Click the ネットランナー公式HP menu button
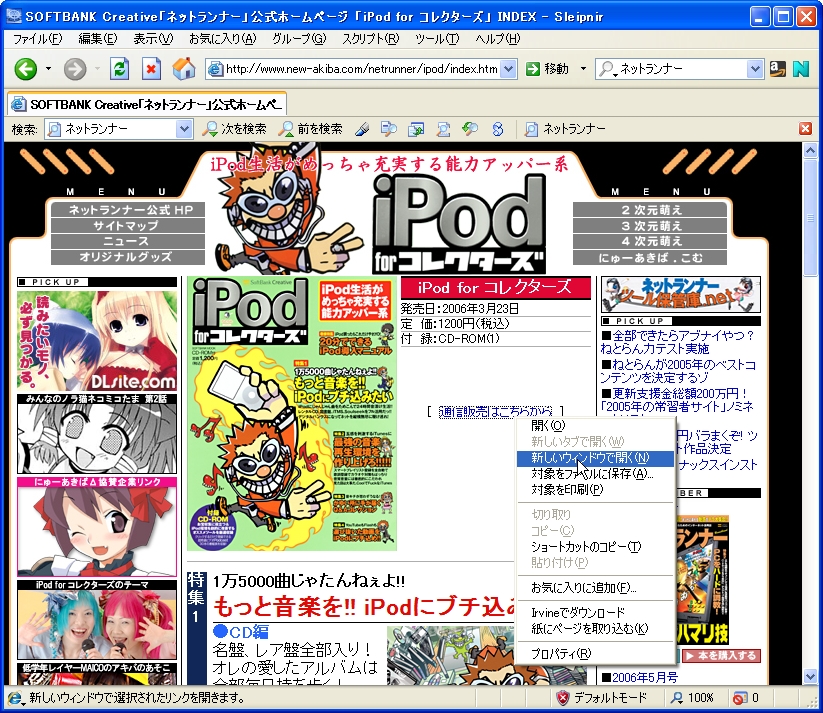The height and width of the screenshot is (713, 823). [x=128, y=210]
